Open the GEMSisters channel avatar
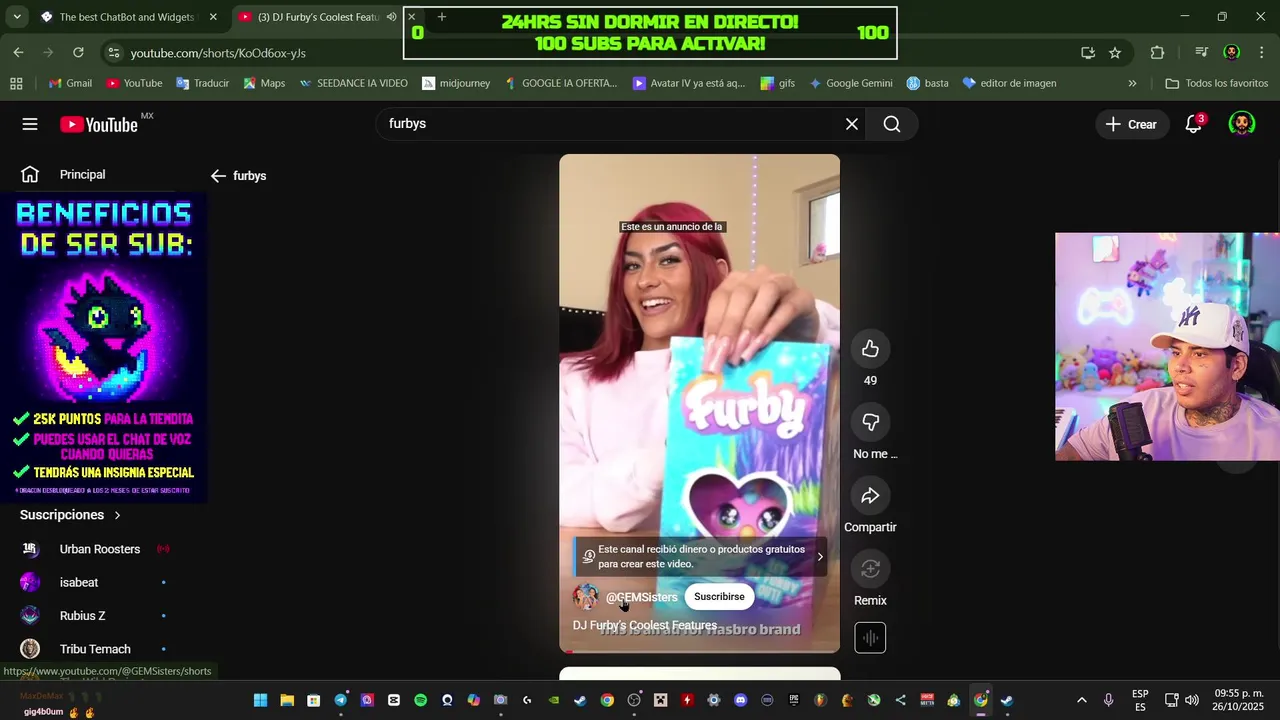 [x=585, y=597]
